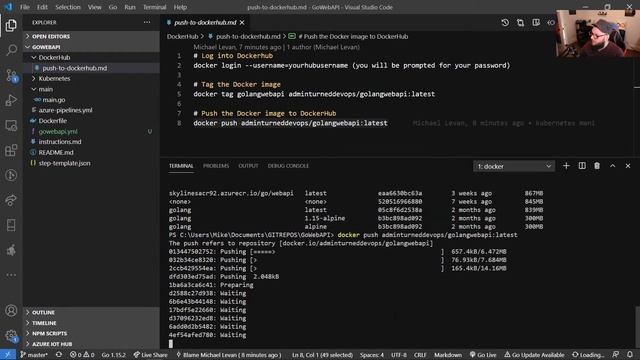Start Live Share from status bar

click(151, 355)
